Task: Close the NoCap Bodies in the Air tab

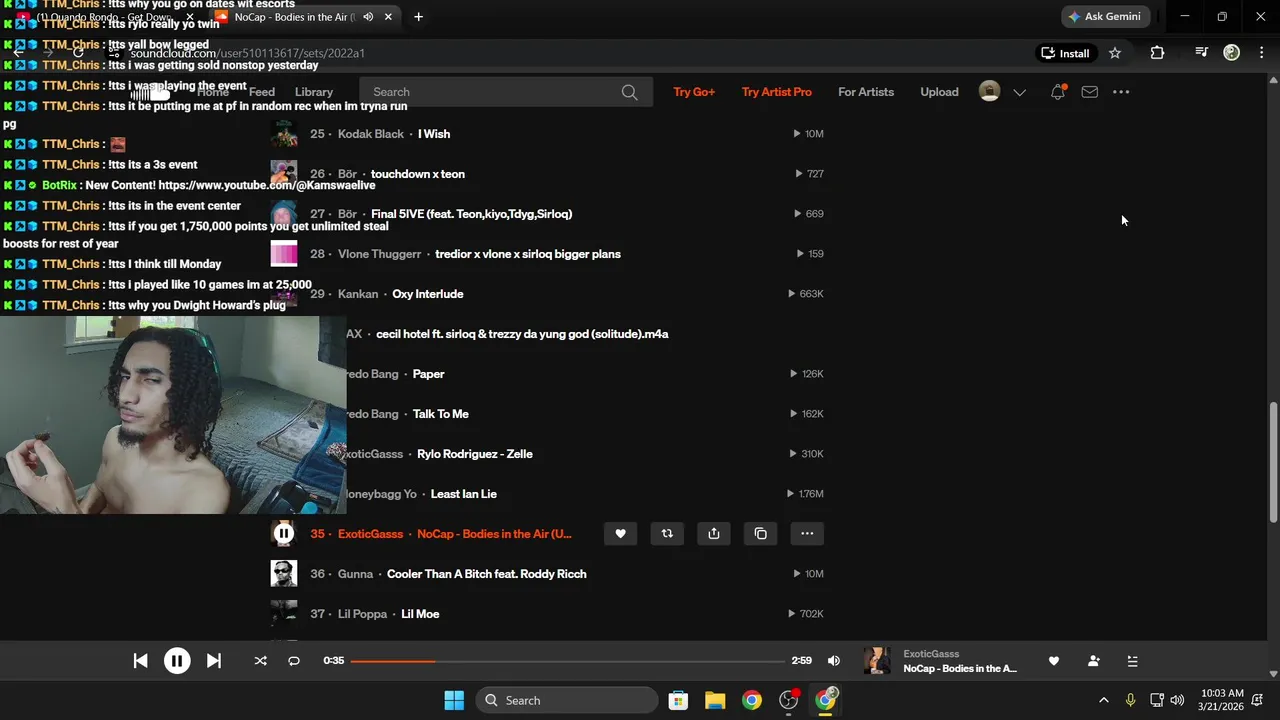Action: click(x=388, y=17)
